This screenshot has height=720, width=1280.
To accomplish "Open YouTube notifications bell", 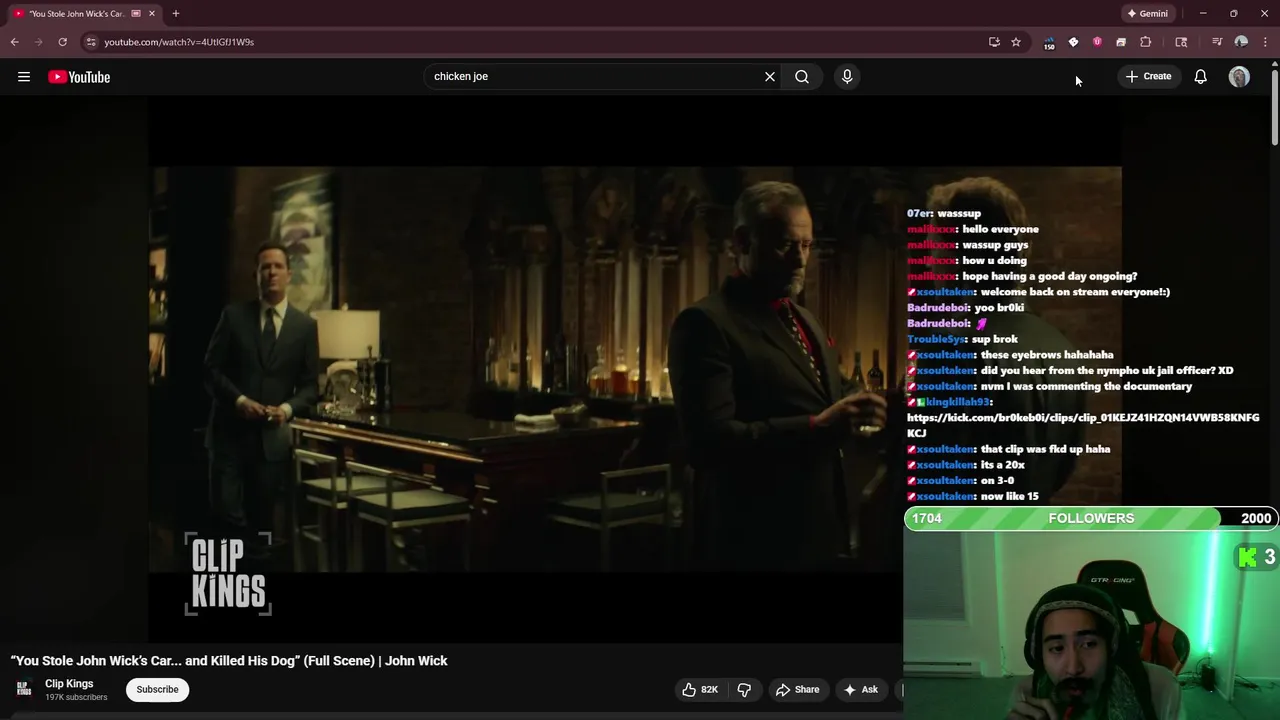I will pos(1200,77).
